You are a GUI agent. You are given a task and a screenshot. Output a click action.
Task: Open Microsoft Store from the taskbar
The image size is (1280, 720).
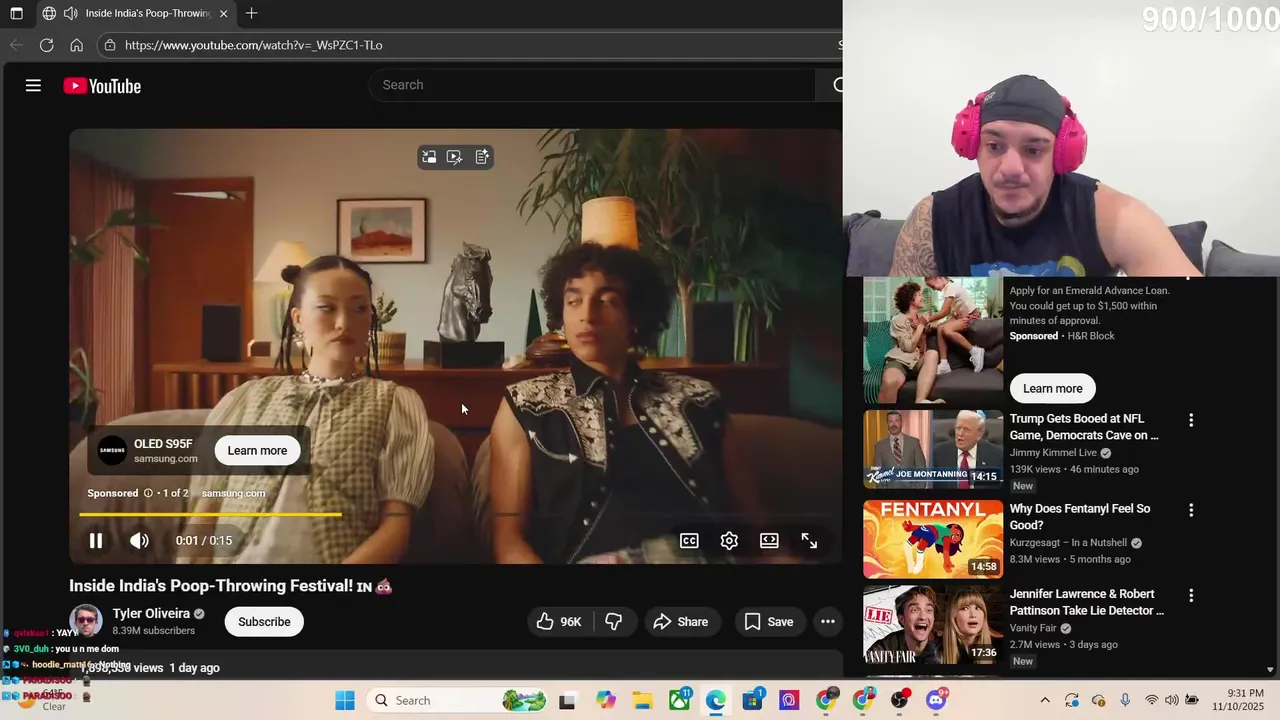753,699
